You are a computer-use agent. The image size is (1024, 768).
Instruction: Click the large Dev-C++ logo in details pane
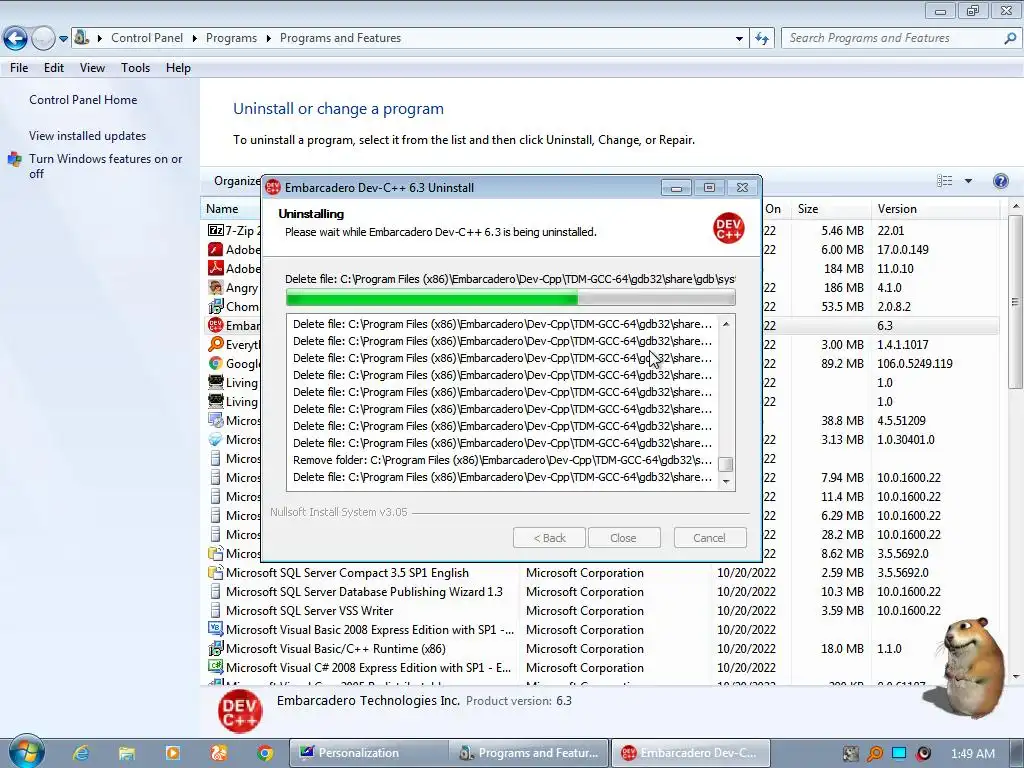tap(240, 712)
